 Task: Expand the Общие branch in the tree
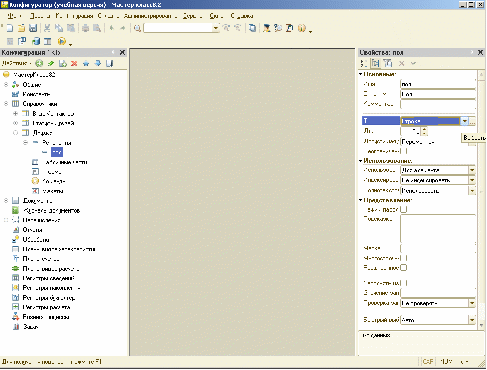click(x=6, y=85)
